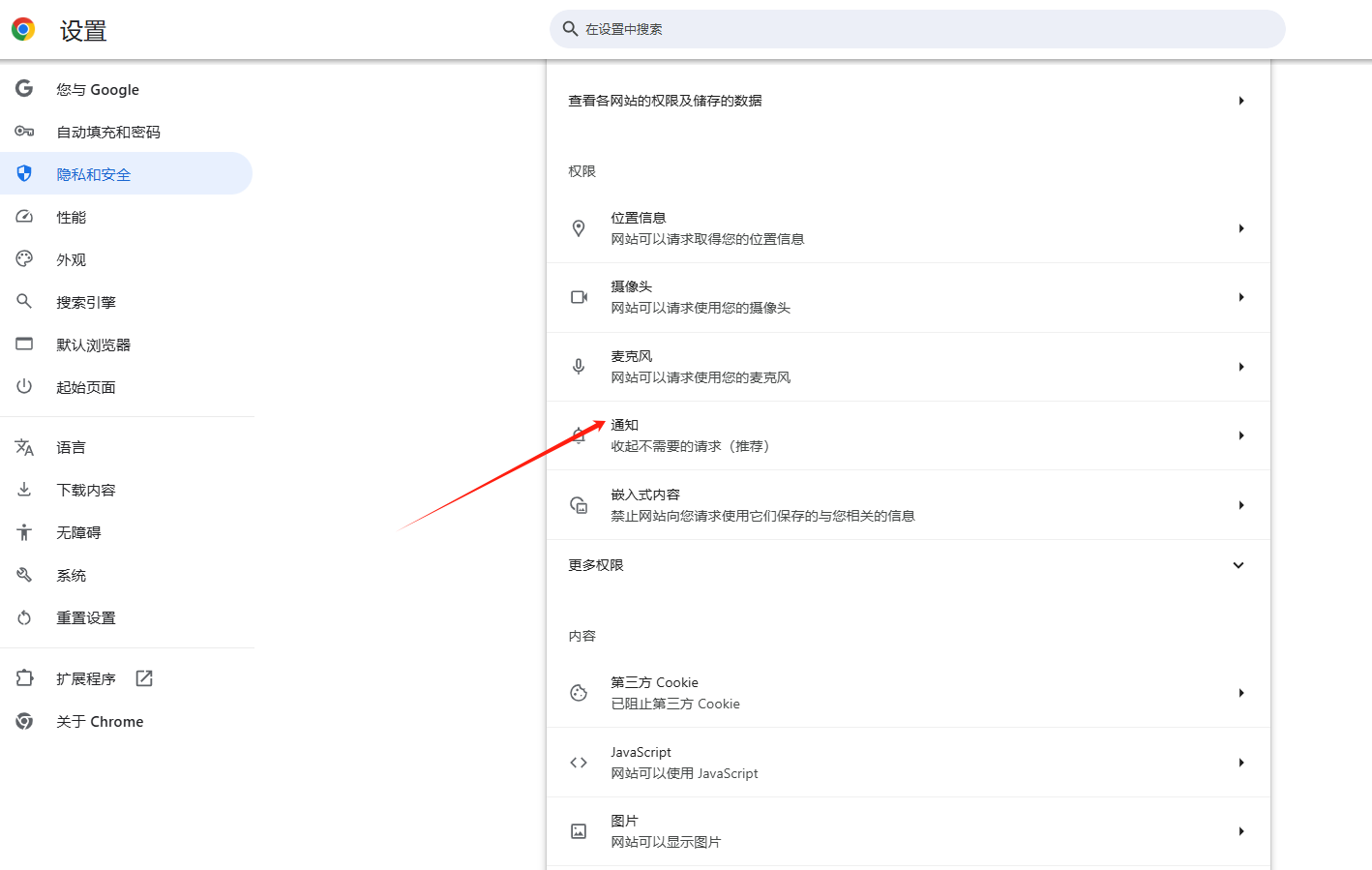Click the wrench system icon
The image size is (1372, 870).
click(x=24, y=575)
